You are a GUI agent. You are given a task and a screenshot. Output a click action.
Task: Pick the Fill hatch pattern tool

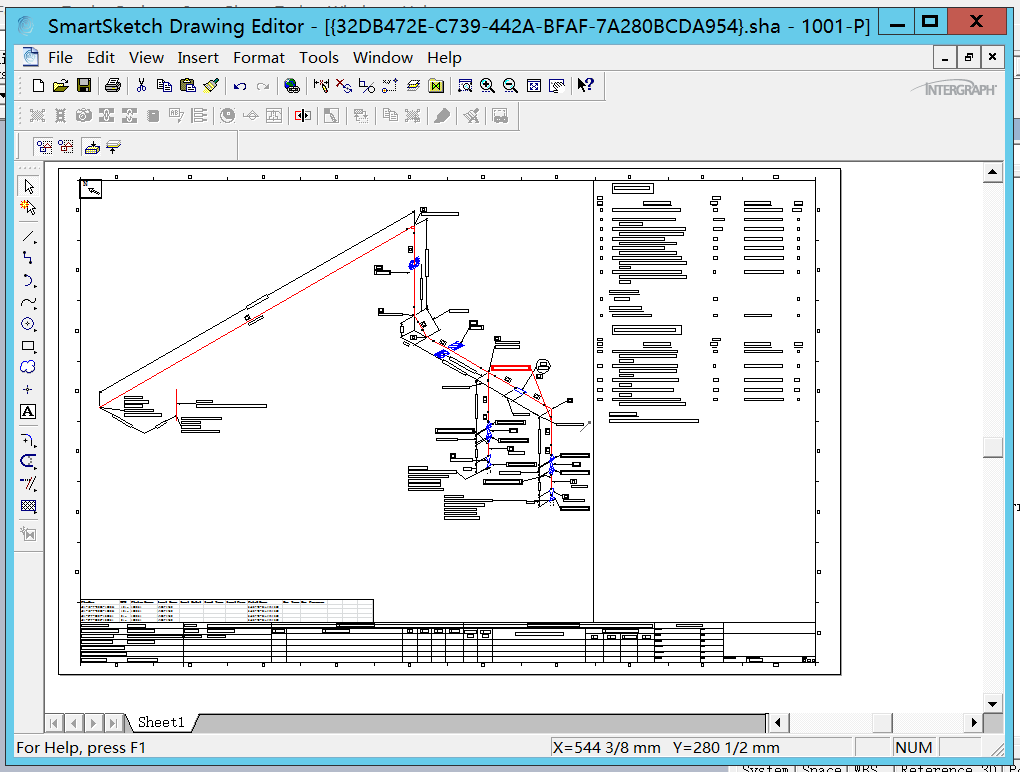28,506
